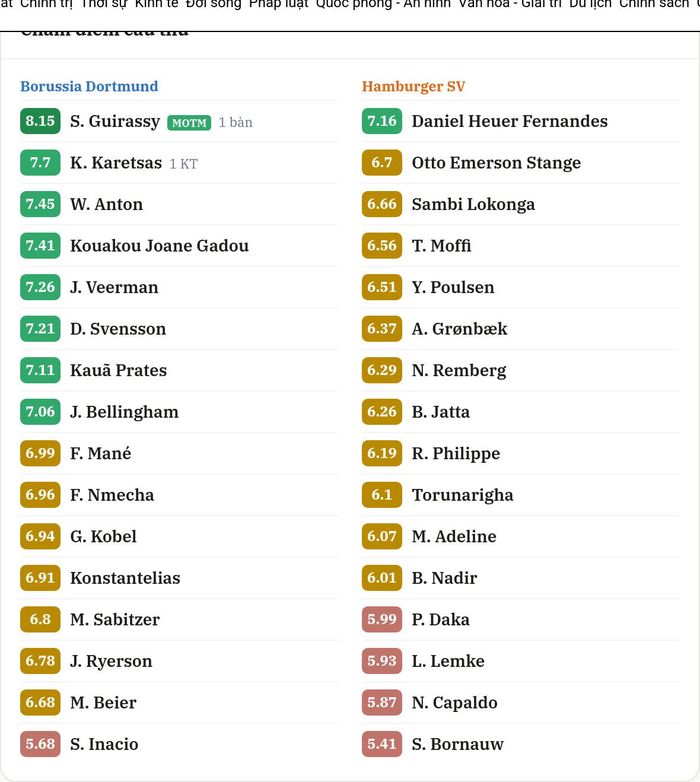Select player J. Bellingham
This screenshot has width=700, height=782.
click(x=124, y=412)
